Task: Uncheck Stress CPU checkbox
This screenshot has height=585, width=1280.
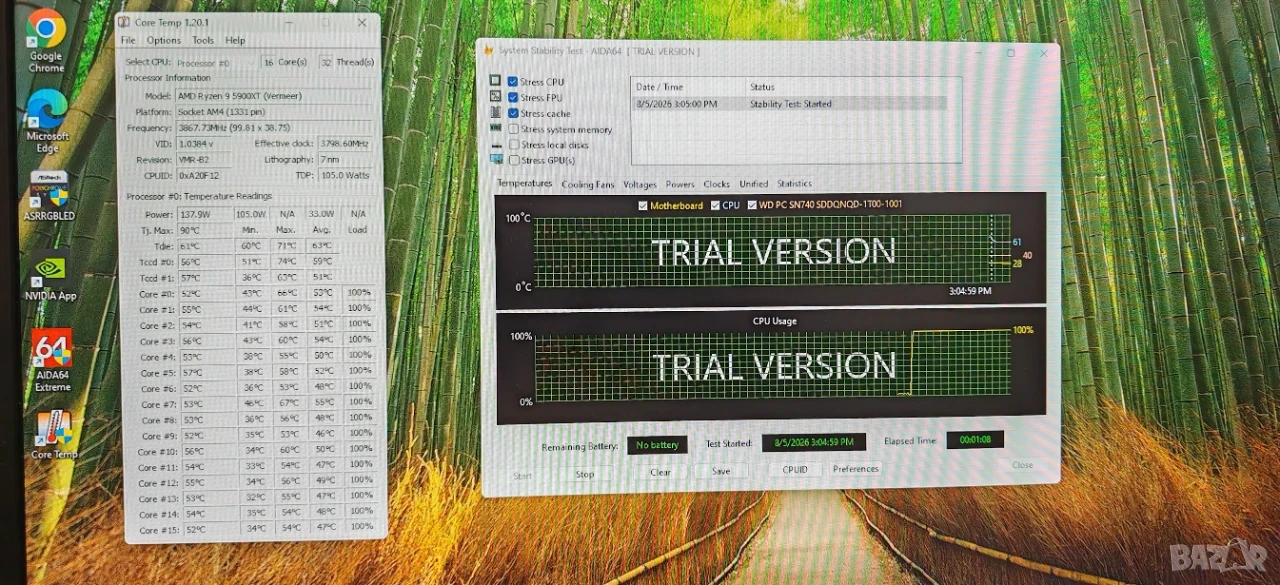Action: point(513,82)
